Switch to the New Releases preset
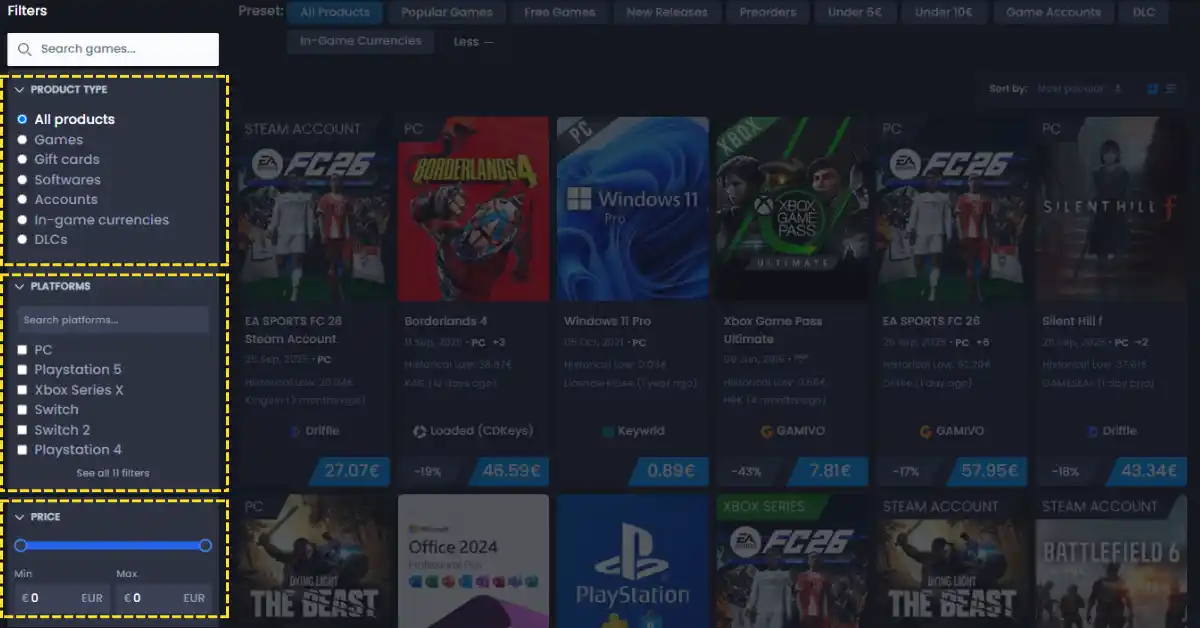 click(667, 12)
